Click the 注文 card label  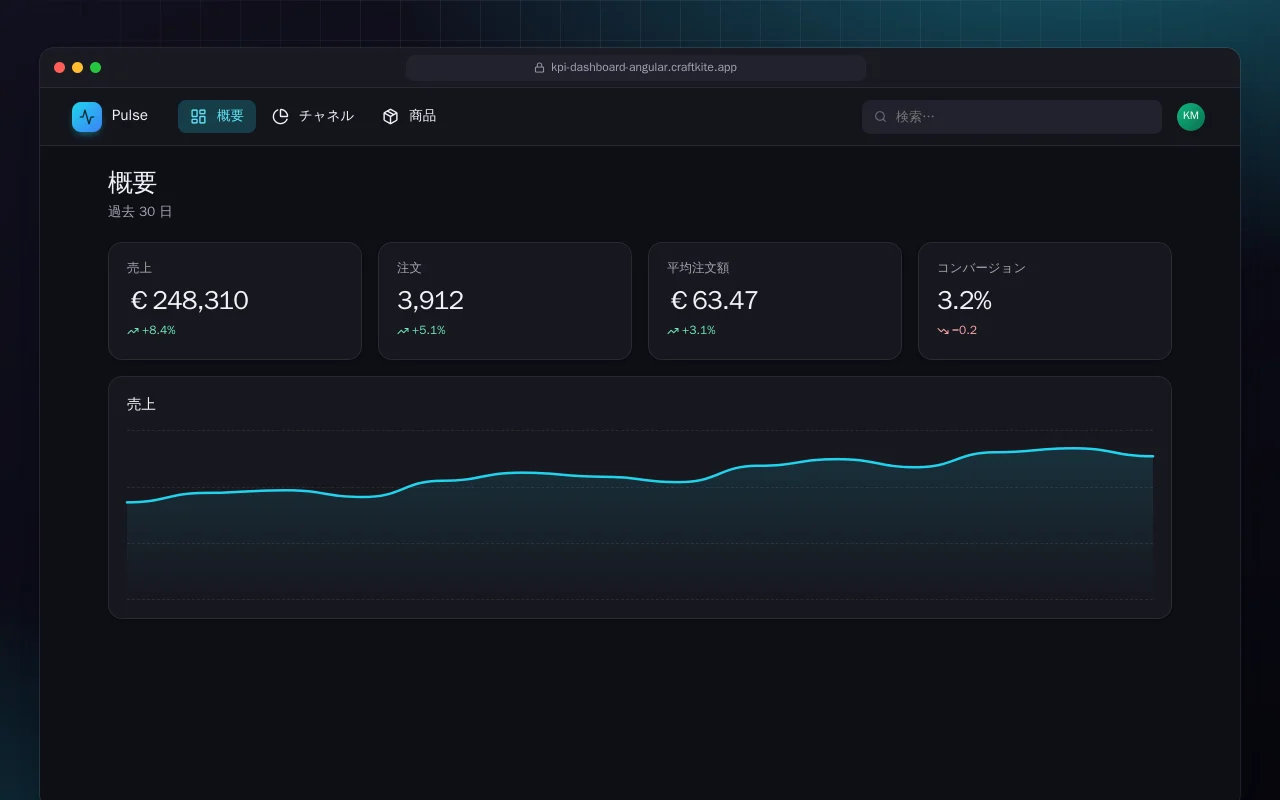[409, 268]
